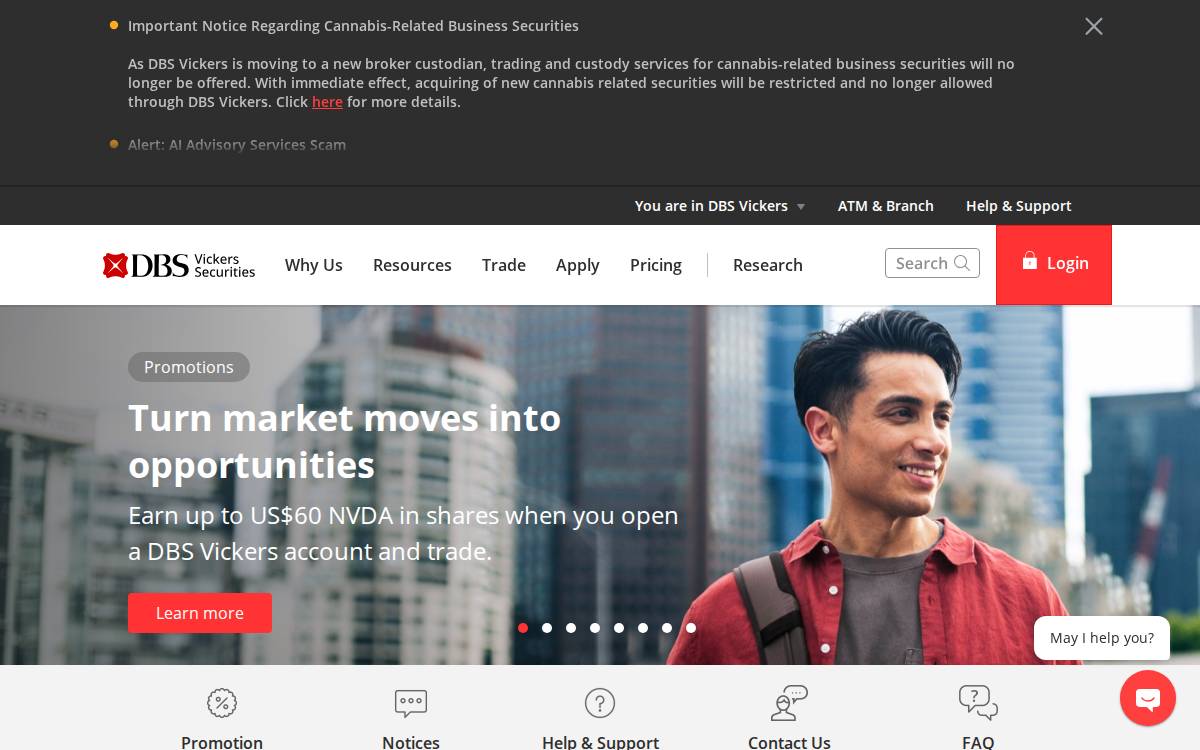
Task: Close the important notice banner
Action: [x=1094, y=26]
